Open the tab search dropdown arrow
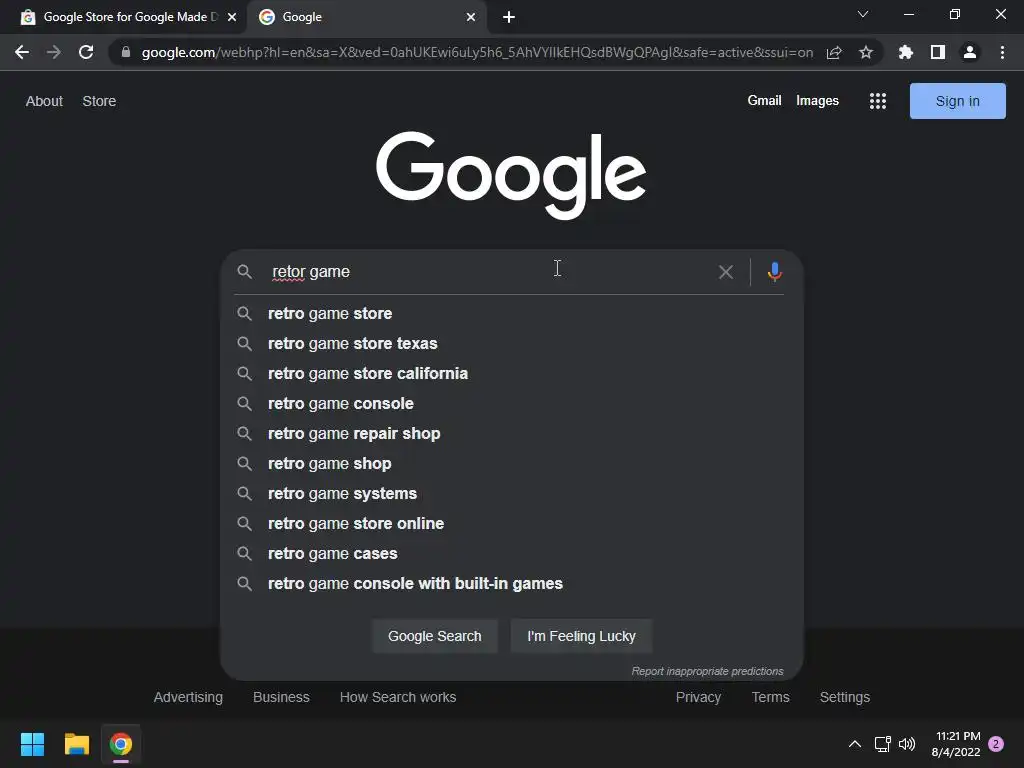1024x768 pixels. [x=863, y=14]
